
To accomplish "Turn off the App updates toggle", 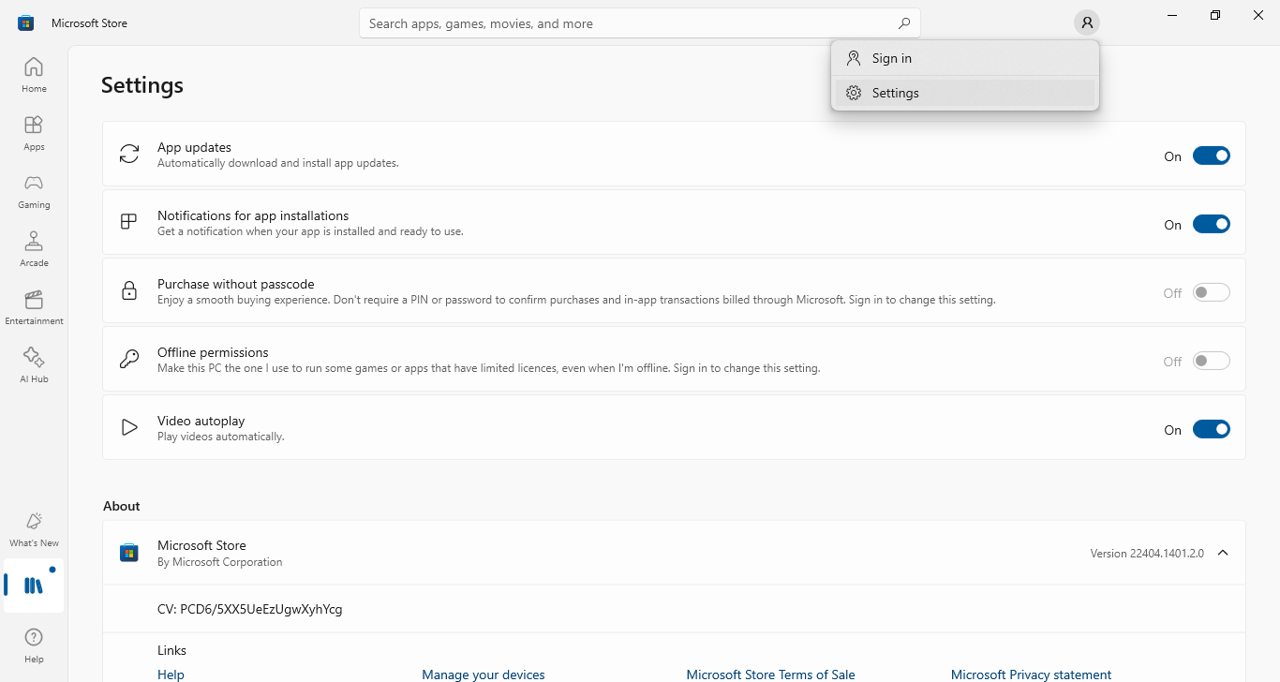I will (1211, 156).
